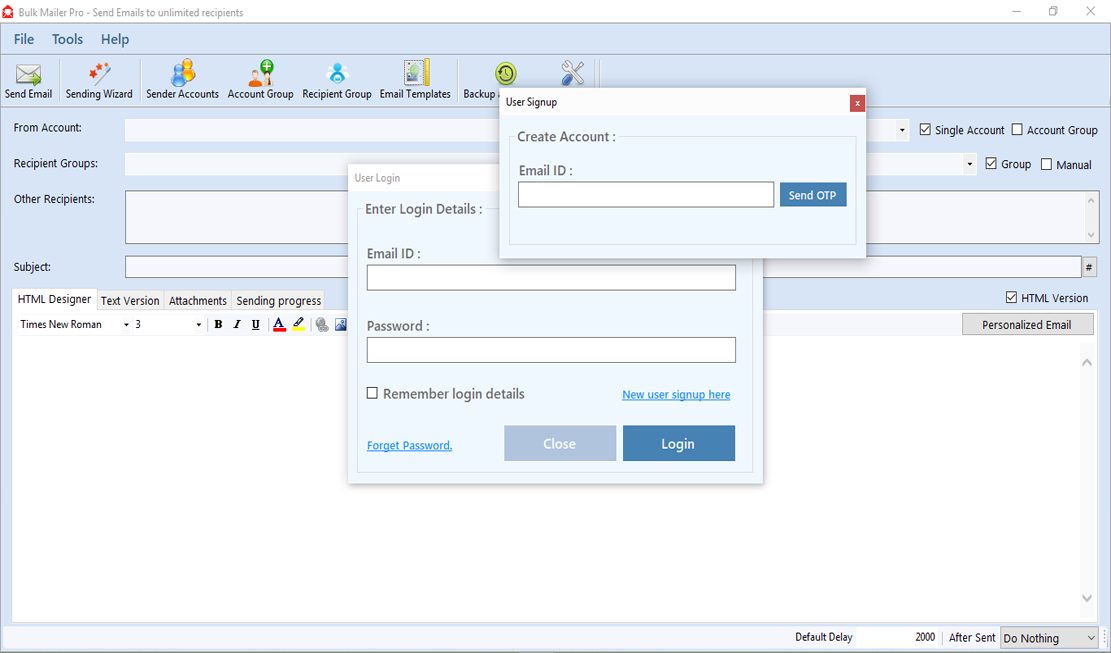This screenshot has height=653, width=1111.
Task: Click the Send OTP button
Action: point(813,195)
